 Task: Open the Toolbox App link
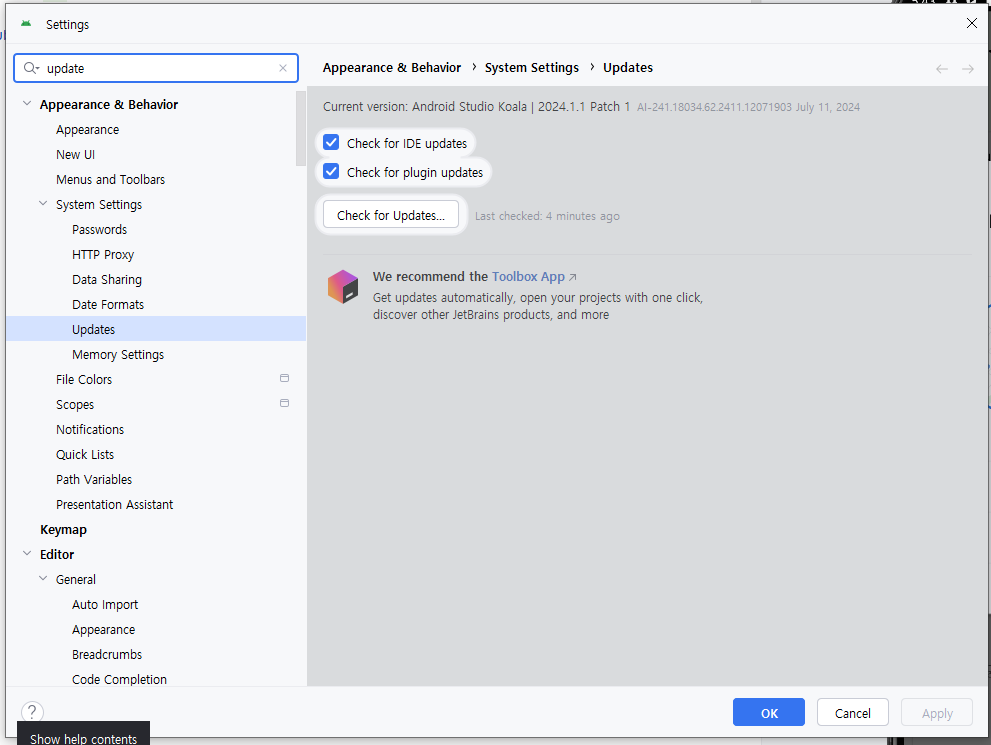click(534, 277)
